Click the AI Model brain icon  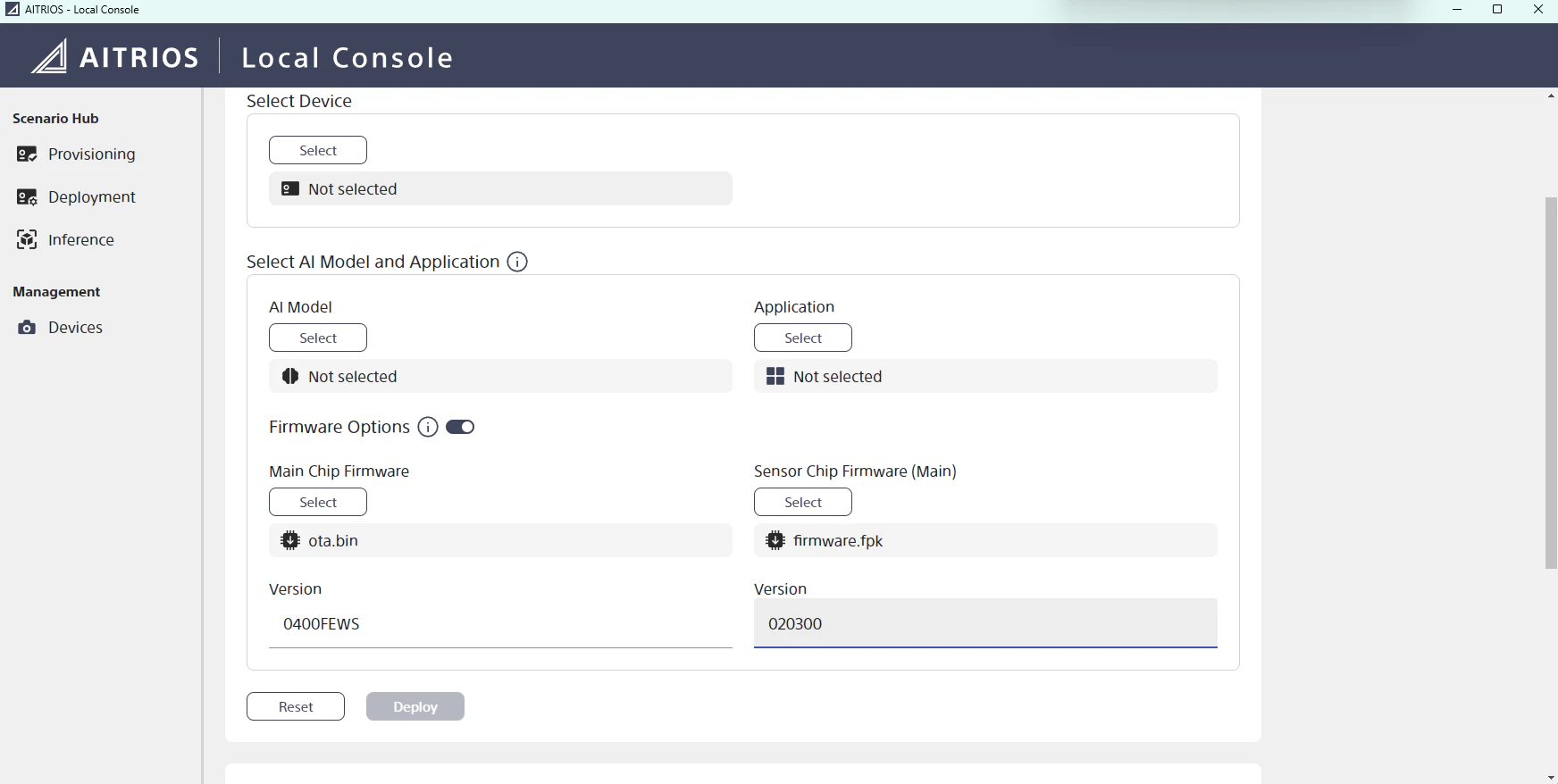click(290, 376)
